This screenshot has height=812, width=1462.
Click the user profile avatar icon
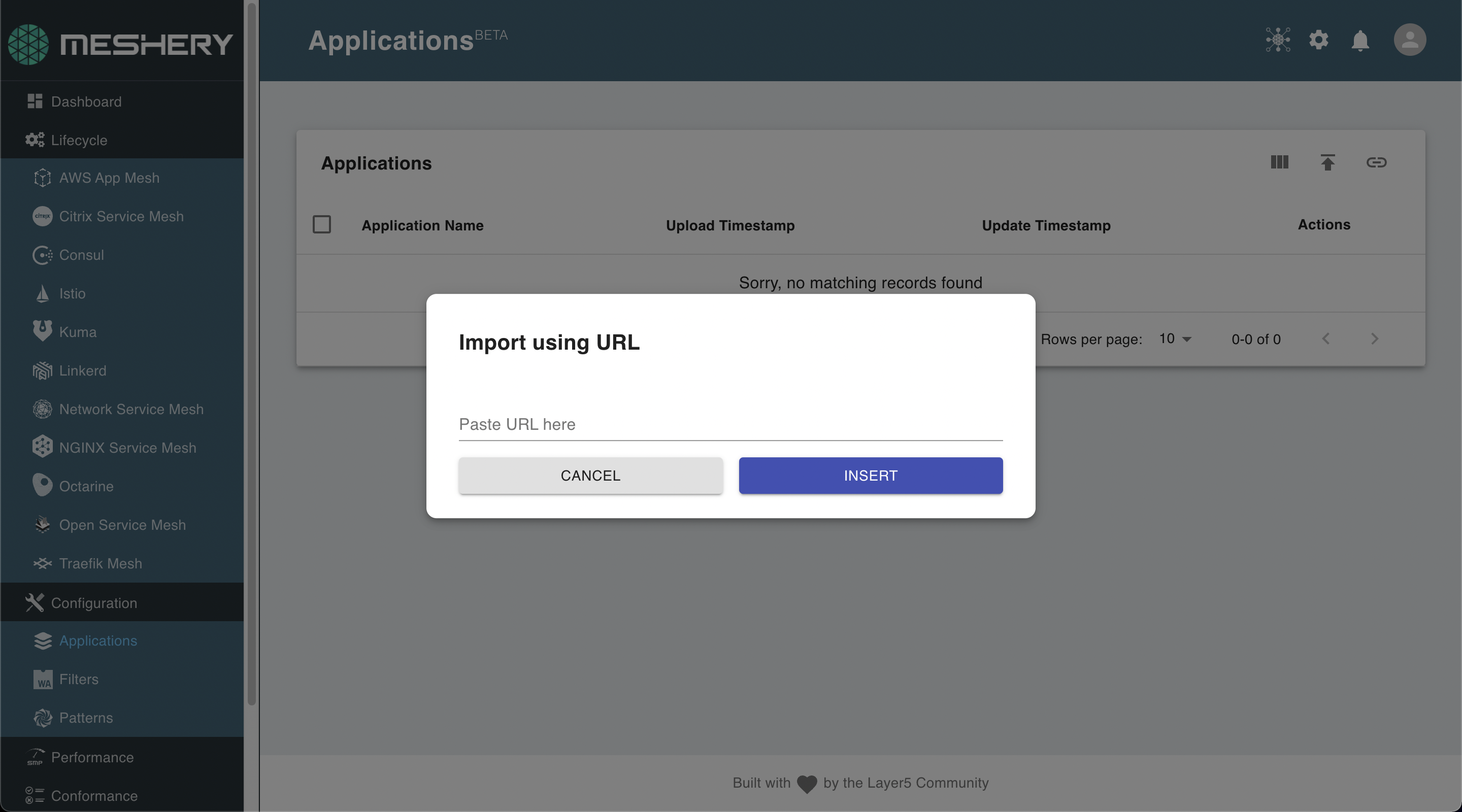coord(1409,40)
